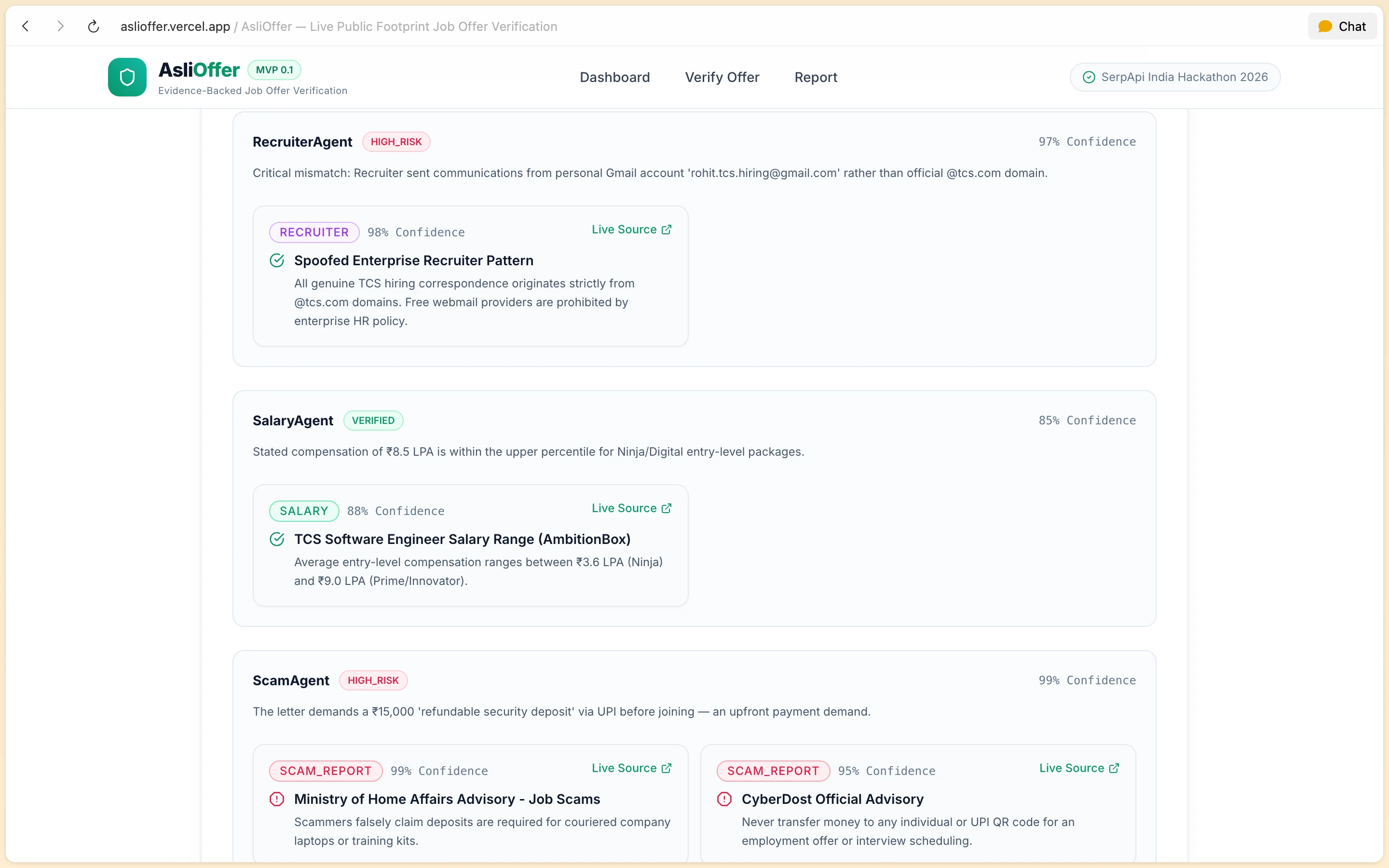Click the SerpApi badge check icon
Screen dimensions: 1389x868
(1089, 77)
